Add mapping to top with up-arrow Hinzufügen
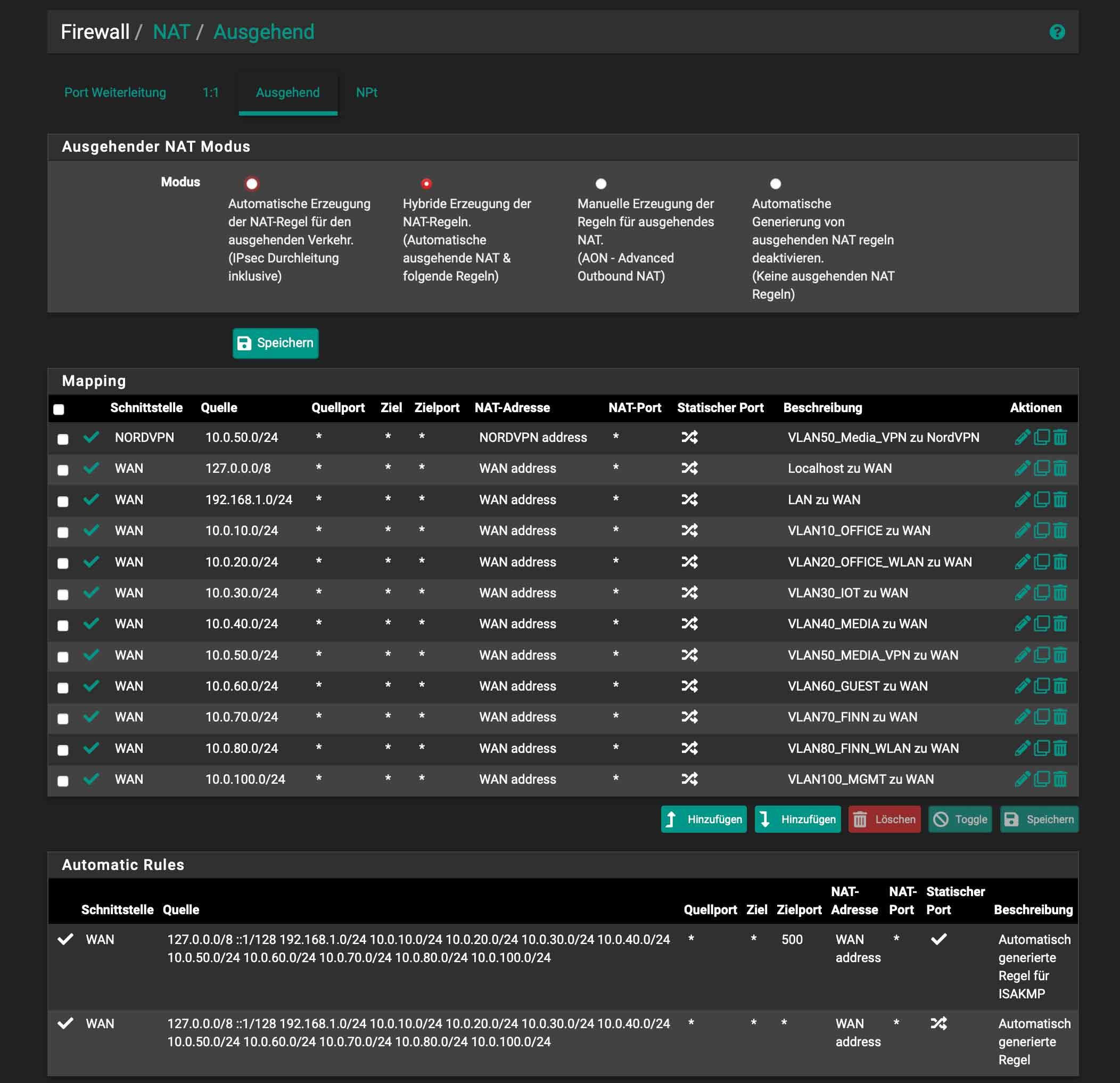The height and width of the screenshot is (1083, 1120). pos(703,819)
